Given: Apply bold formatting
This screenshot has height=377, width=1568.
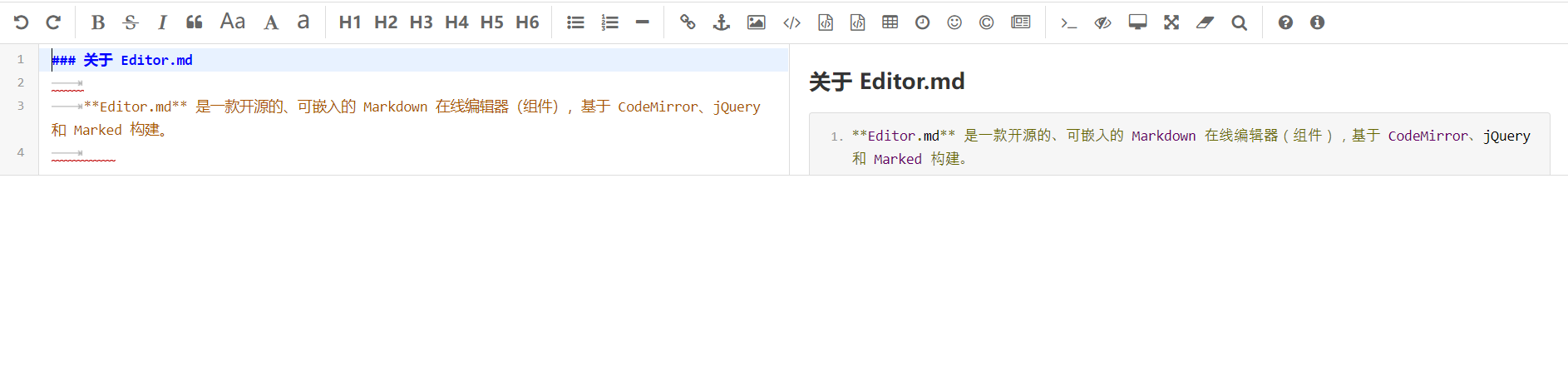Looking at the screenshot, I should click(x=98, y=22).
